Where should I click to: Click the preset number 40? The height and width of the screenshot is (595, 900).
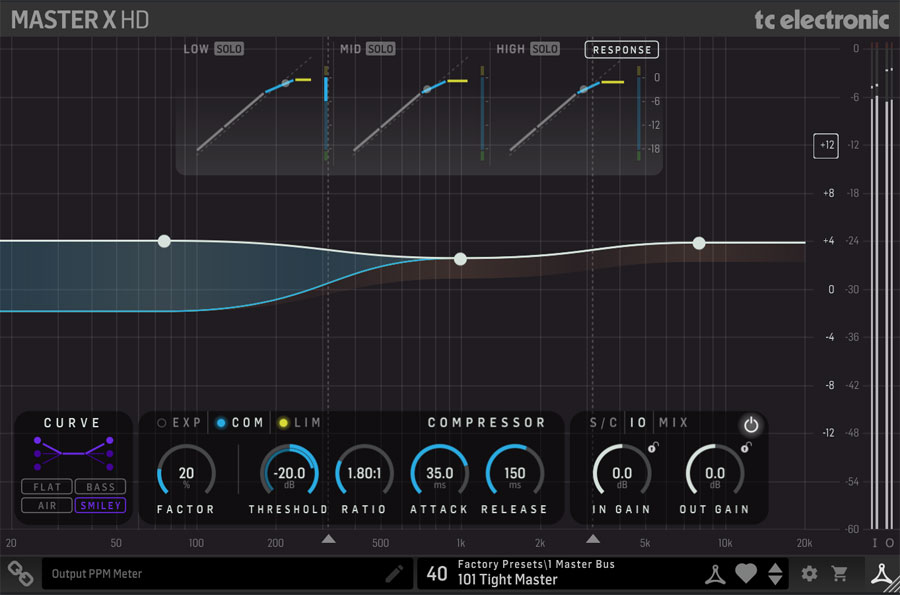pyautogui.click(x=437, y=574)
